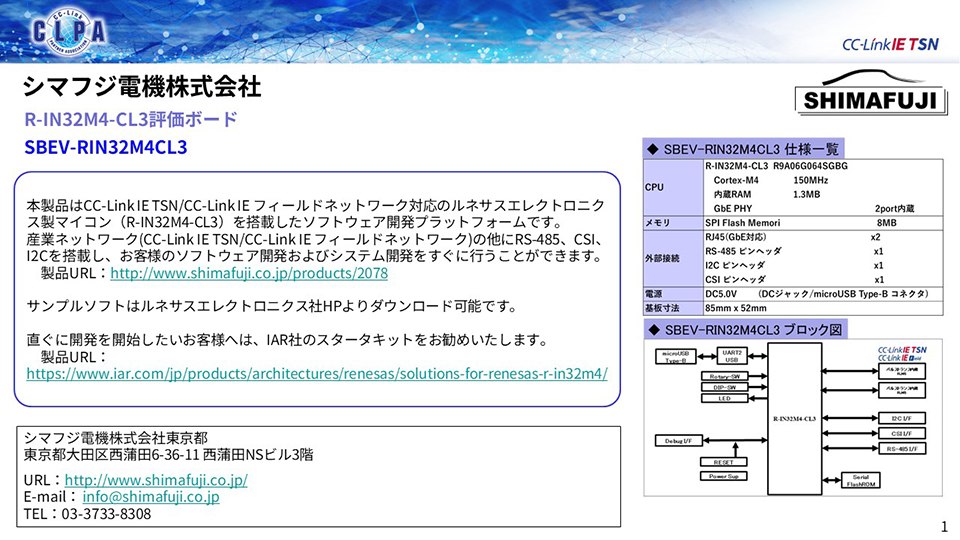Click the Rotary-SW block in diagram

[724, 376]
